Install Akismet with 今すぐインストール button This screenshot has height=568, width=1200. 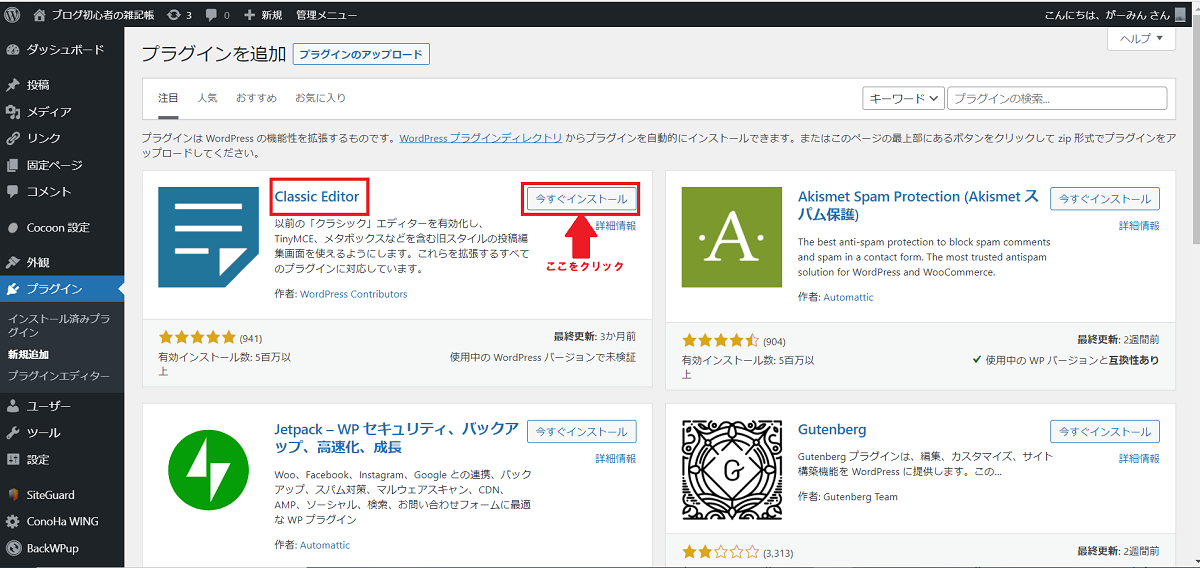click(1105, 199)
